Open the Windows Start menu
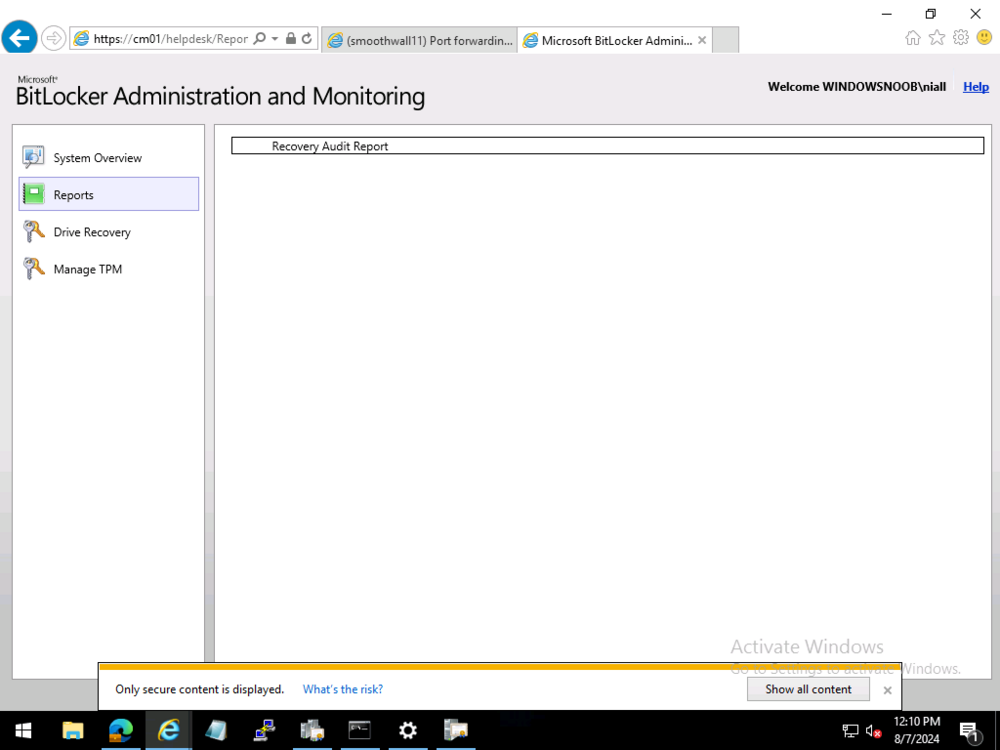The width and height of the screenshot is (1000, 750). coord(24,730)
